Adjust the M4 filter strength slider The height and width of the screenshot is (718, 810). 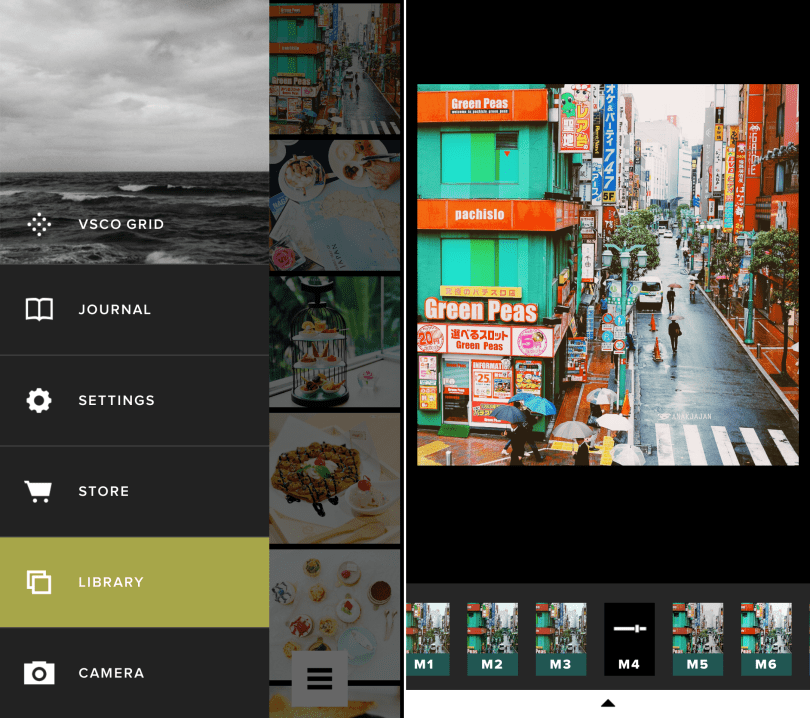coord(629,629)
